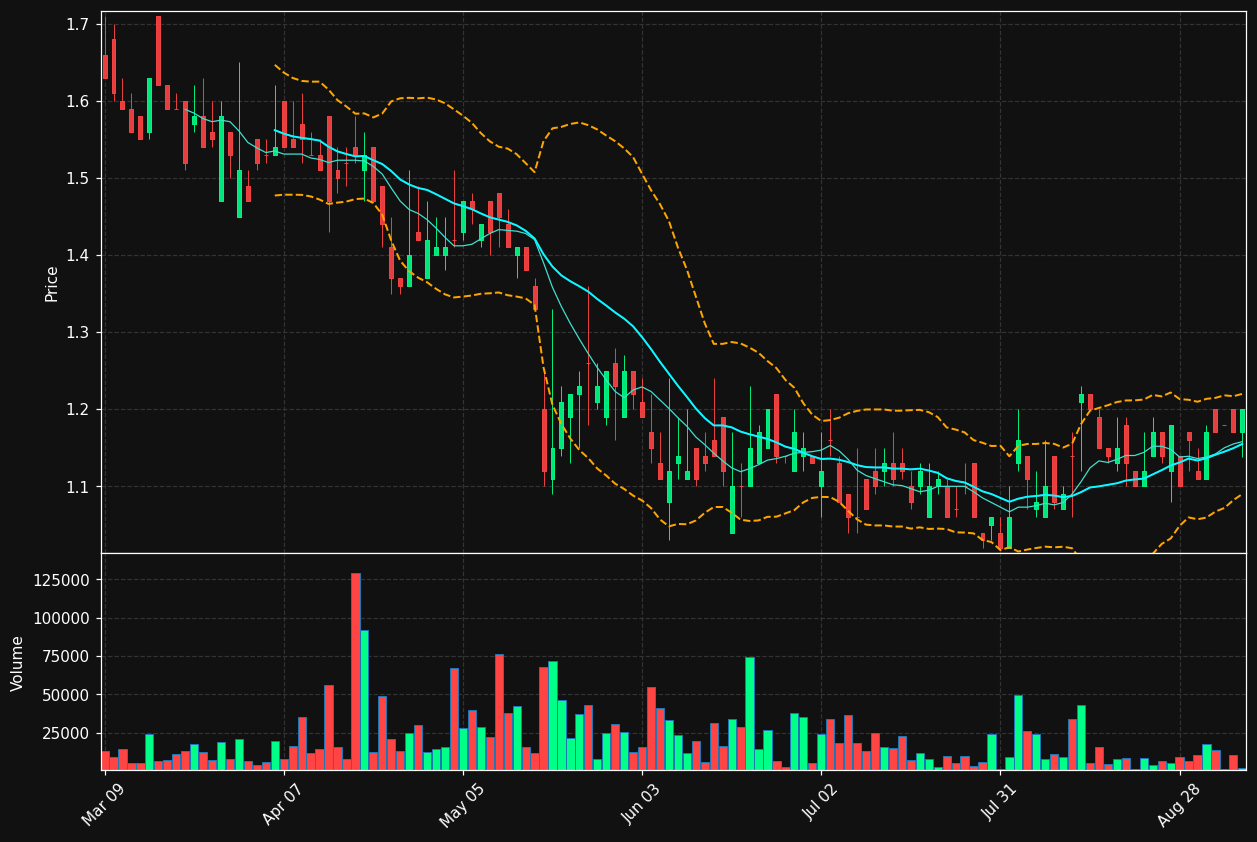Viewport: 1257px width, 842px height.
Task: Select the 1.5 price axis label
Action: (78, 178)
